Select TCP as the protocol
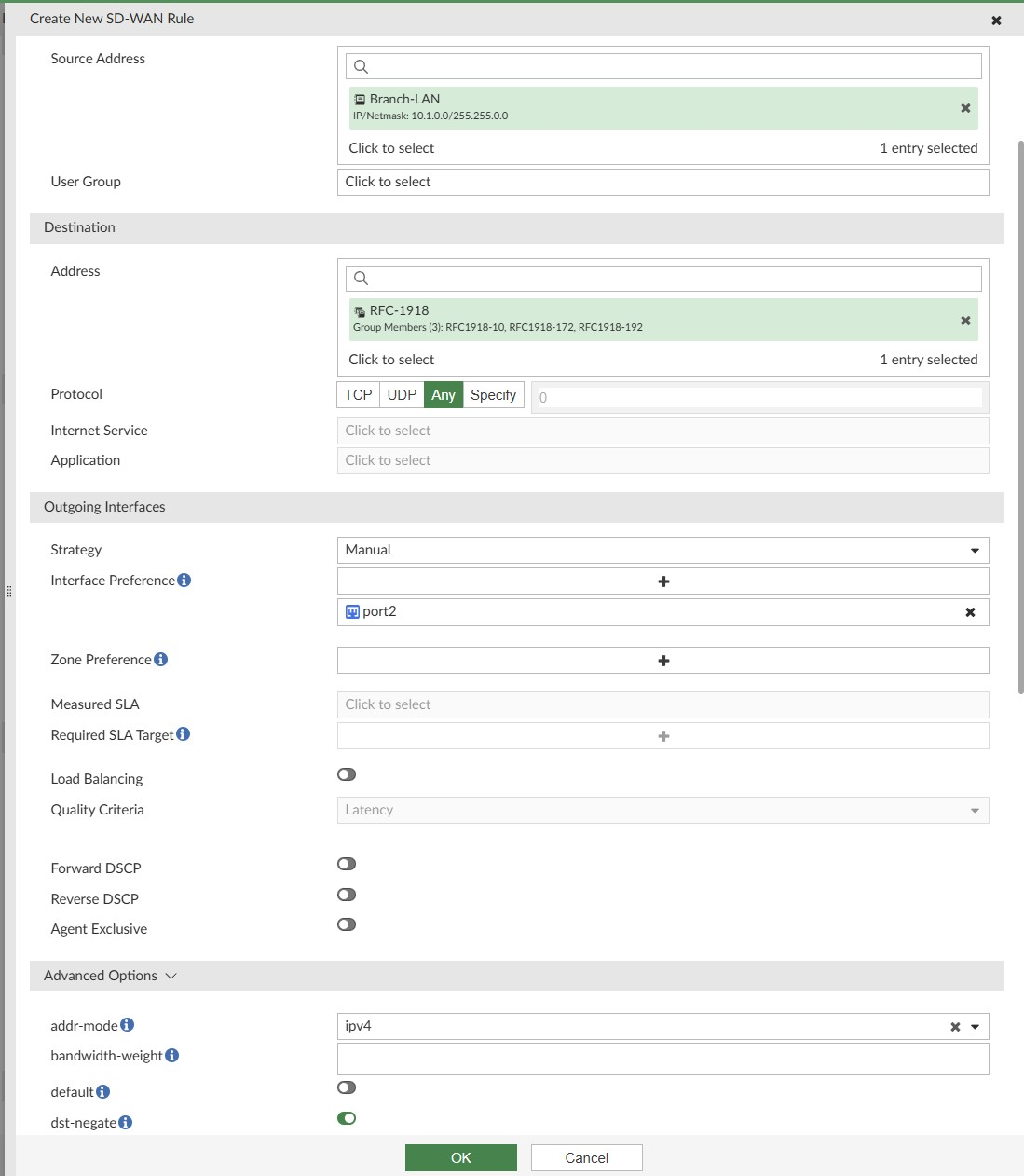Screen dimensions: 1024x1176 click(358, 394)
